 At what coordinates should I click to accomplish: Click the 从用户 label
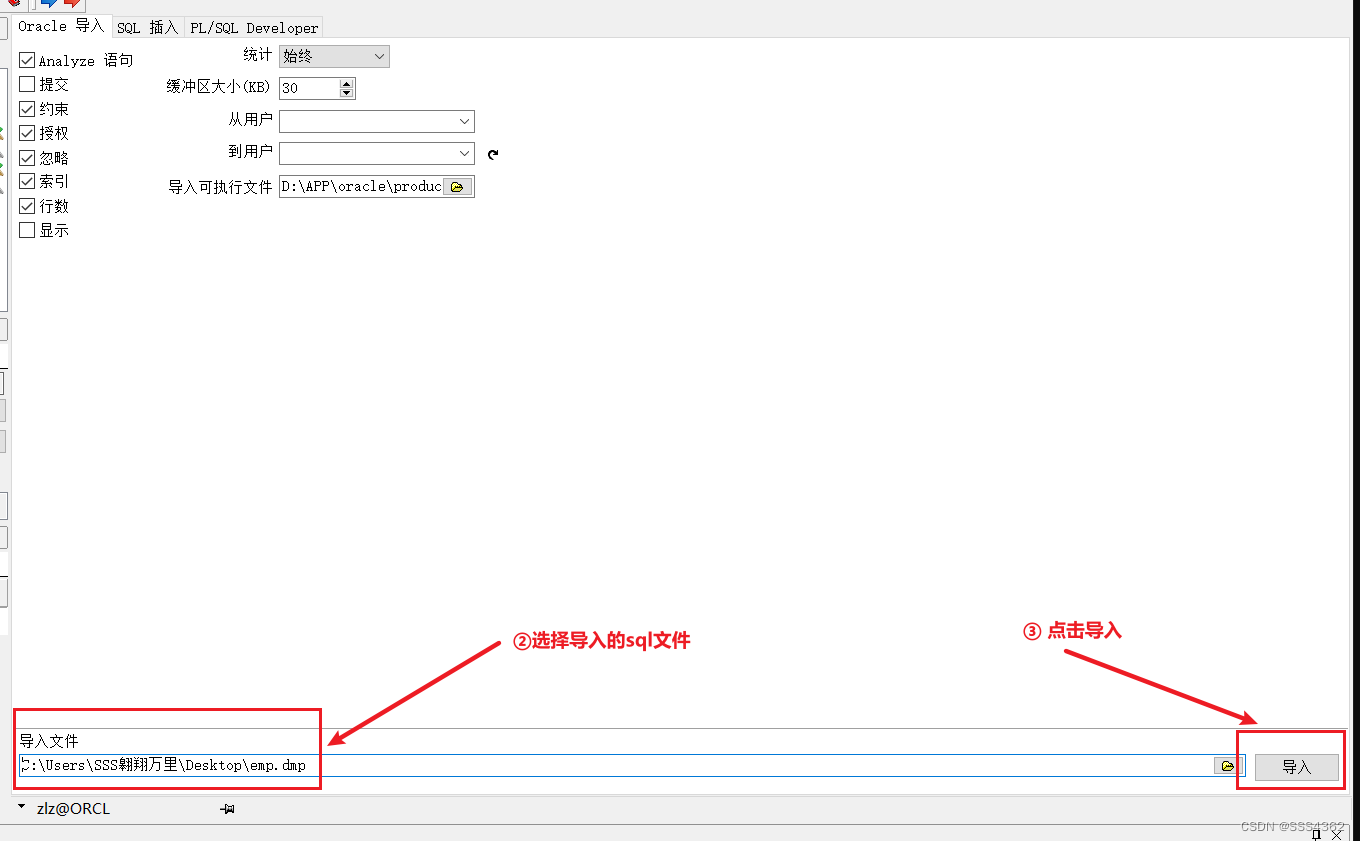coord(250,120)
